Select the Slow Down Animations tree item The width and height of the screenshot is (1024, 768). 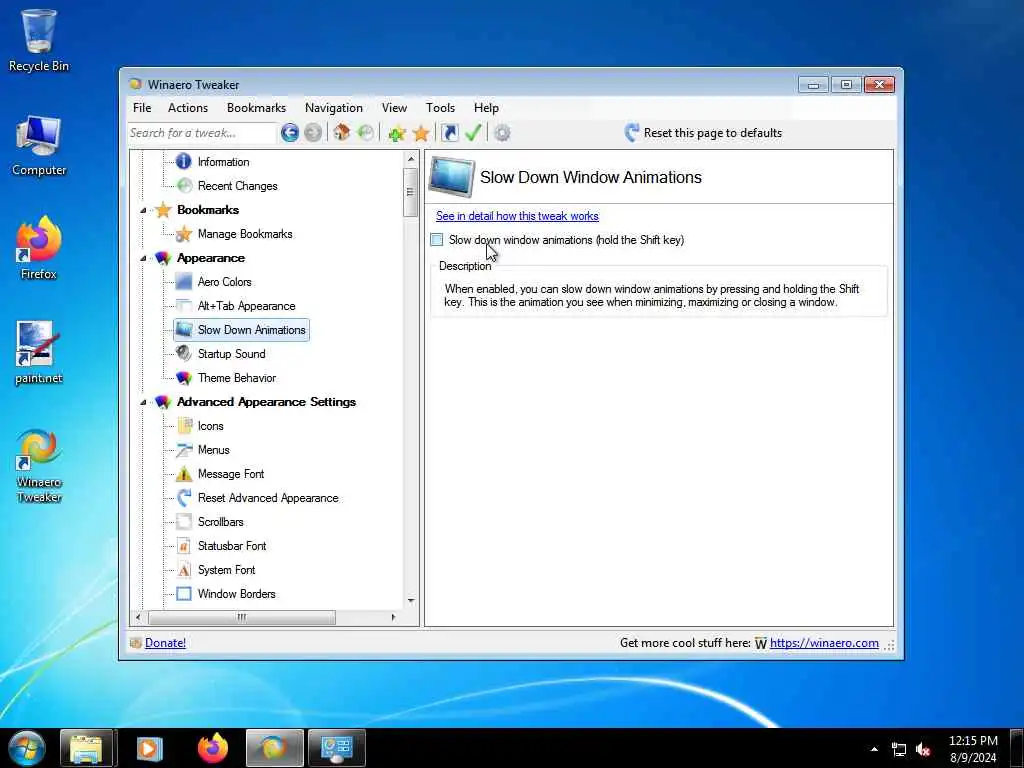241,330
